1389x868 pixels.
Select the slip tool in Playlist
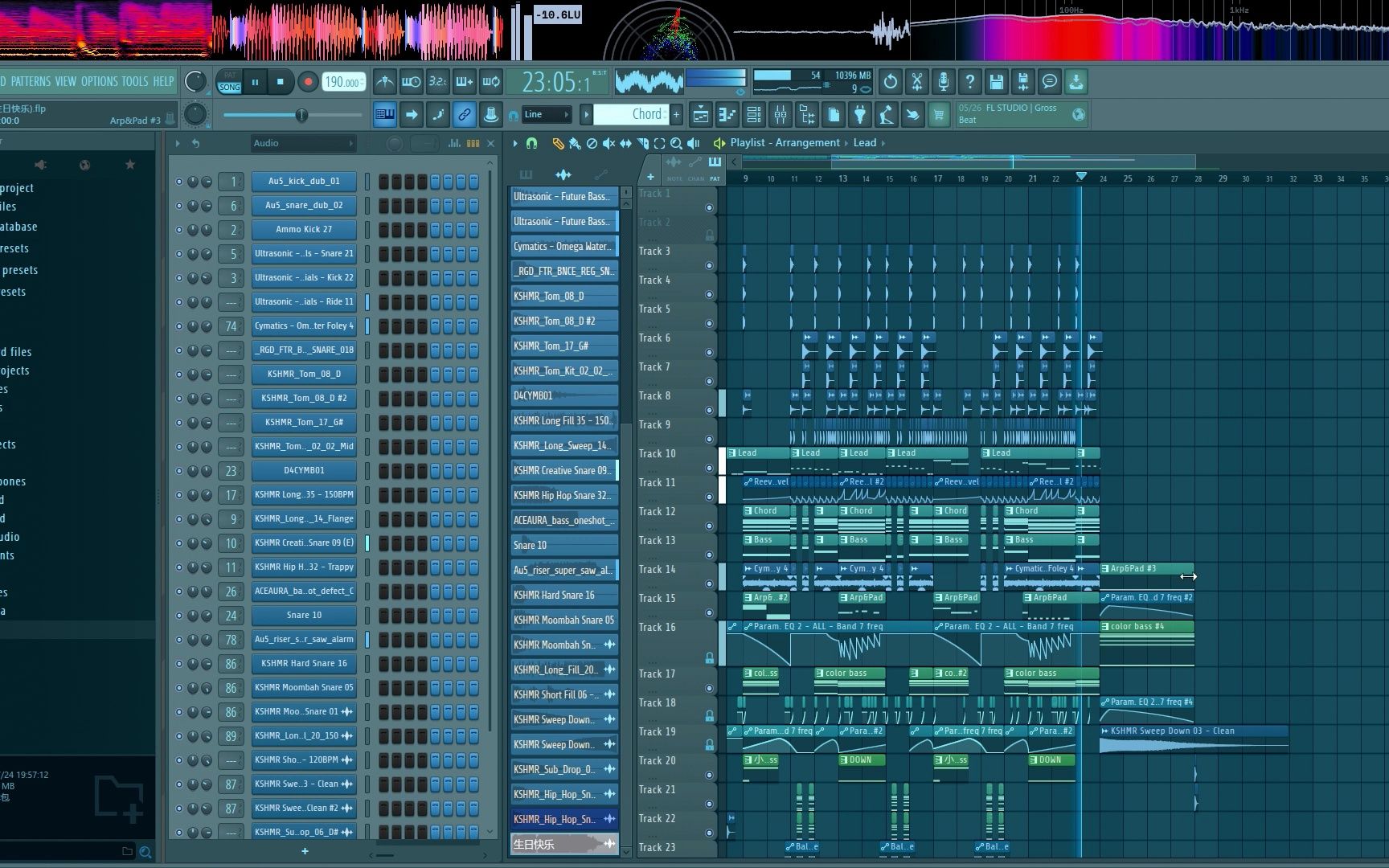tap(625, 143)
